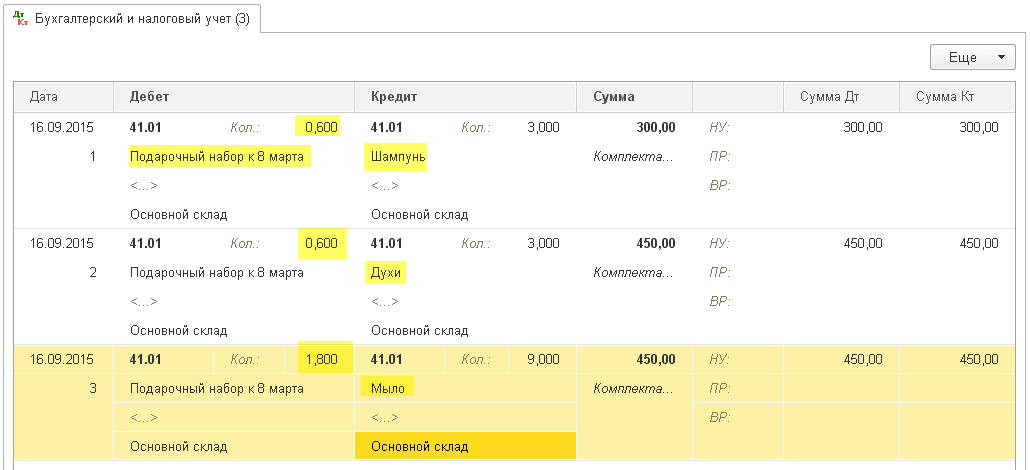Click the Дата column header
The image size is (1030, 470).
point(44,97)
